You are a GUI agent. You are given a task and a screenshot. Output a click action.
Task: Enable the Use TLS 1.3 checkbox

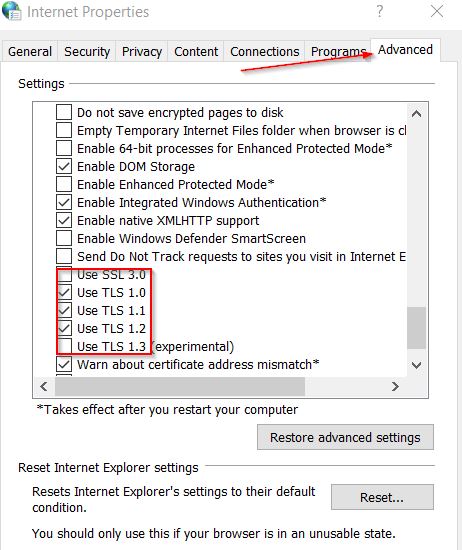[x=64, y=346]
